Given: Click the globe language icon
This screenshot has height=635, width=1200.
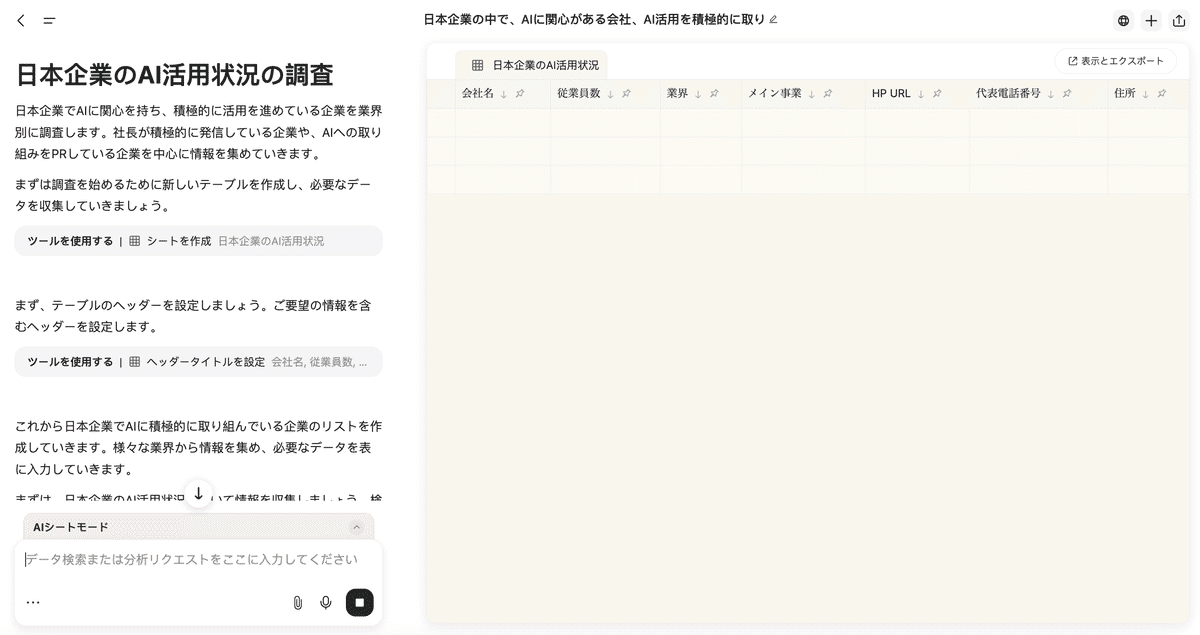Looking at the screenshot, I should [x=1123, y=21].
